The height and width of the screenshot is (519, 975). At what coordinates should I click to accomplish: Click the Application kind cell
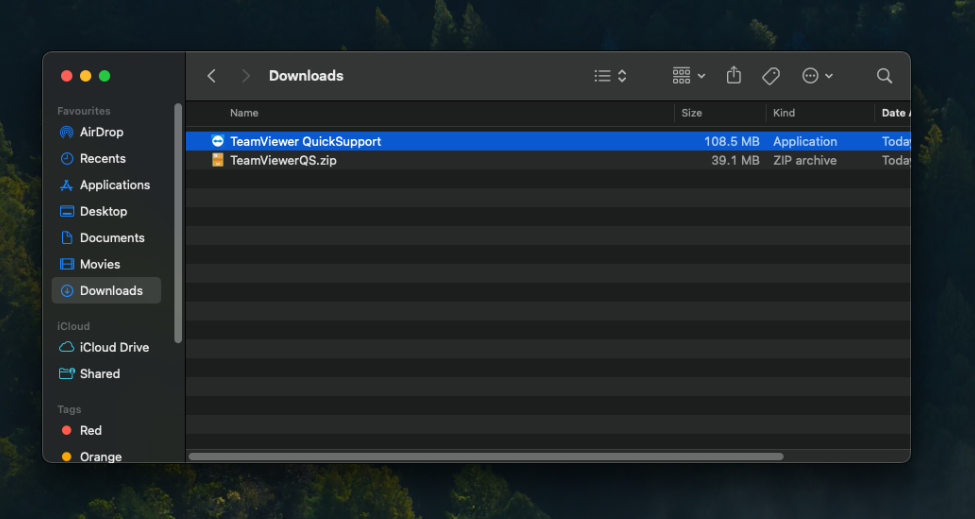(805, 141)
